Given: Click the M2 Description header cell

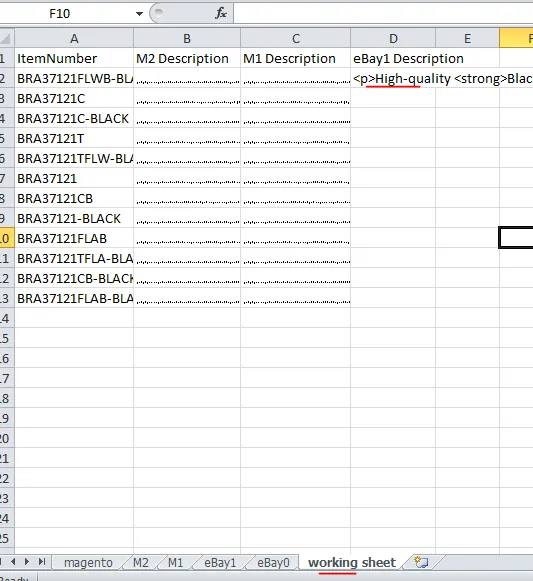Looking at the screenshot, I should 187,58.
